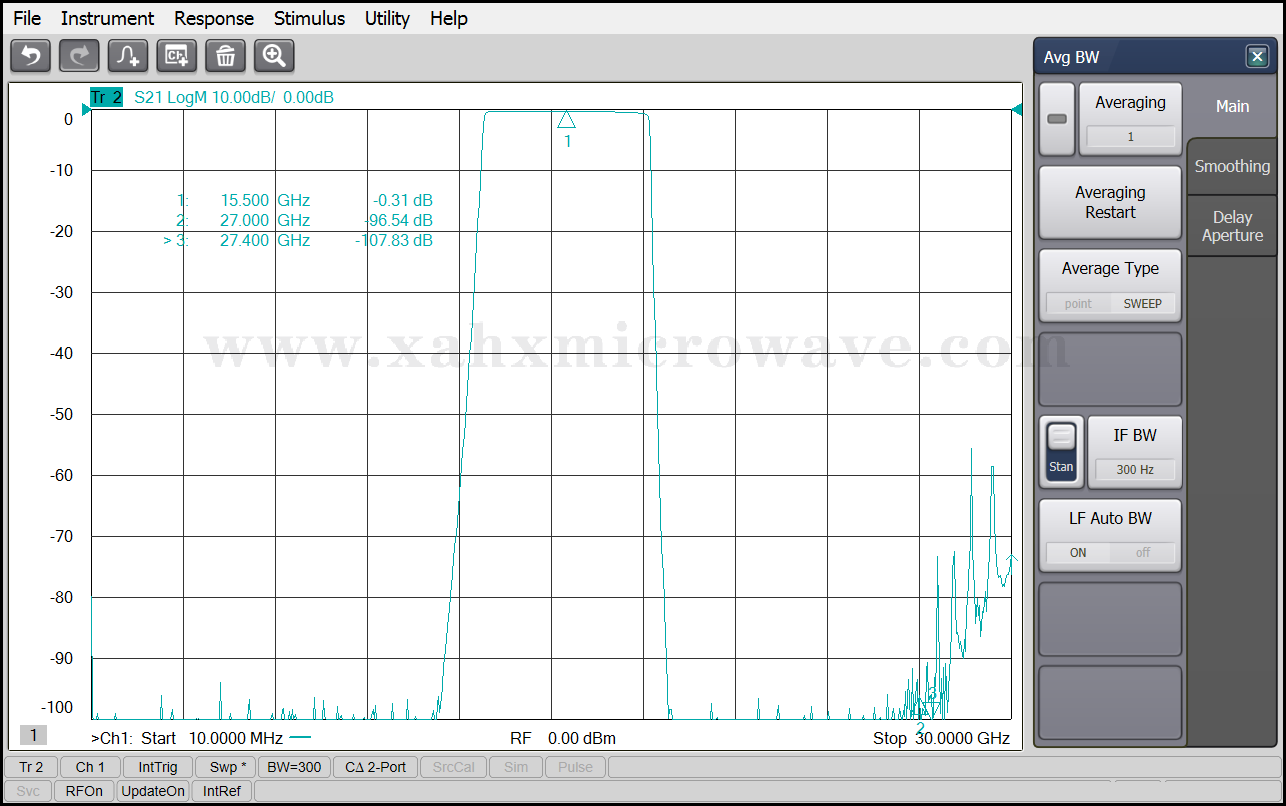Switch to the Smoothing tab
1286x806 pixels.
point(1232,166)
